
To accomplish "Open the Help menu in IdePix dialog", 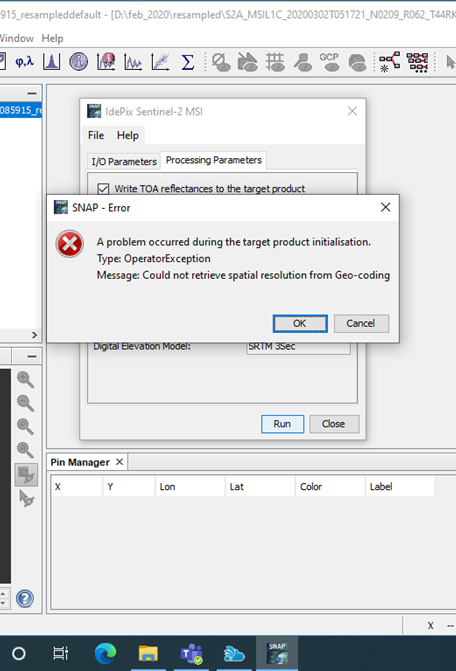I will pos(127,135).
